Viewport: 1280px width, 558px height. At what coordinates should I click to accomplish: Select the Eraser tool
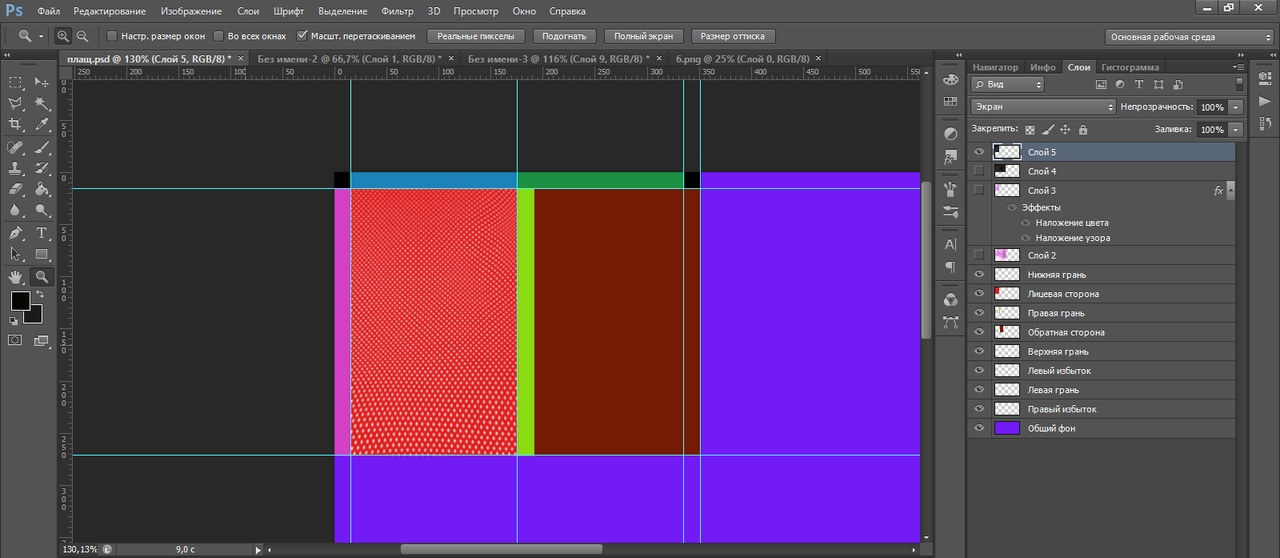[x=15, y=189]
